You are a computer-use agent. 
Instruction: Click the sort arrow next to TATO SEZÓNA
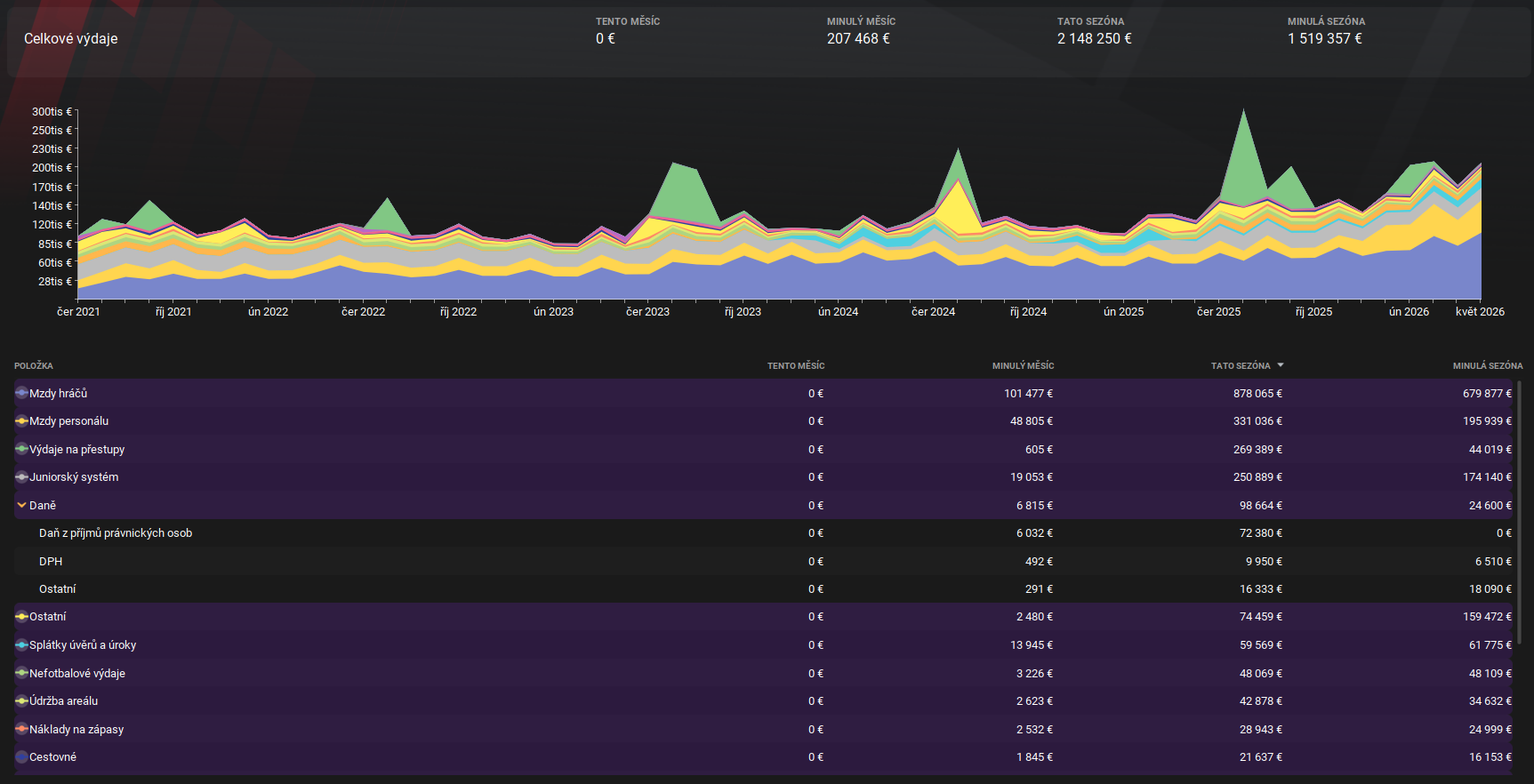point(1281,365)
